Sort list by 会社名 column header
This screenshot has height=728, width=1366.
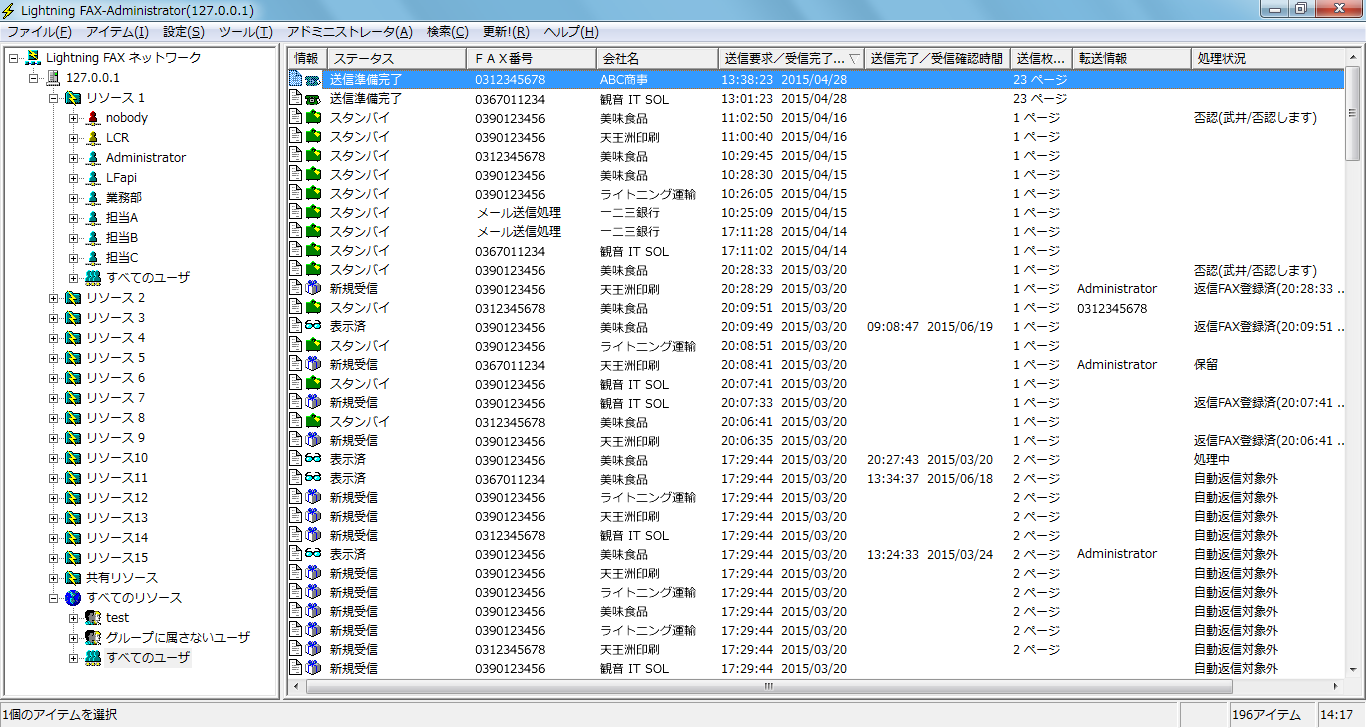655,59
